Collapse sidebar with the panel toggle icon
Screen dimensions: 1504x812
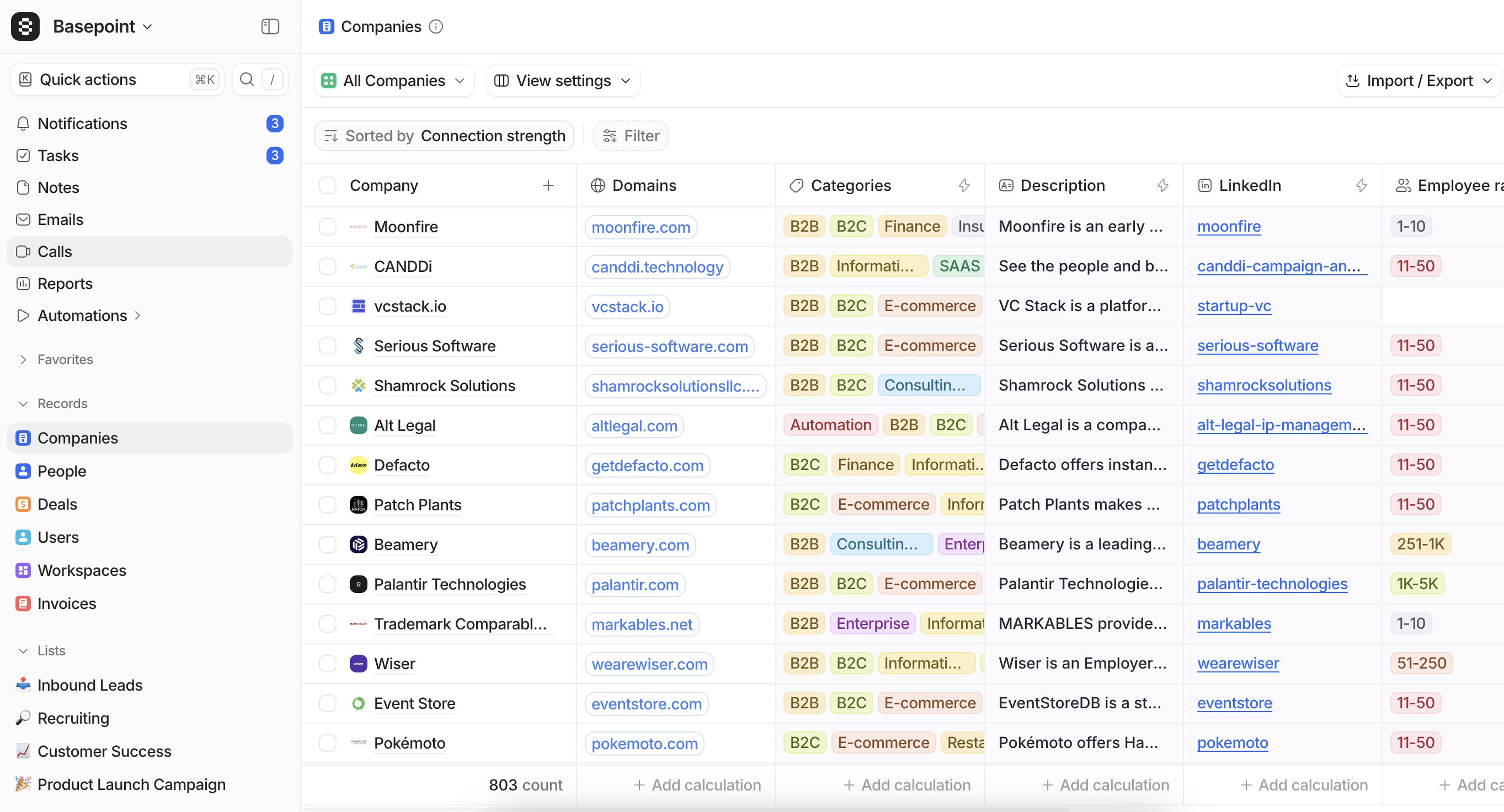(270, 26)
